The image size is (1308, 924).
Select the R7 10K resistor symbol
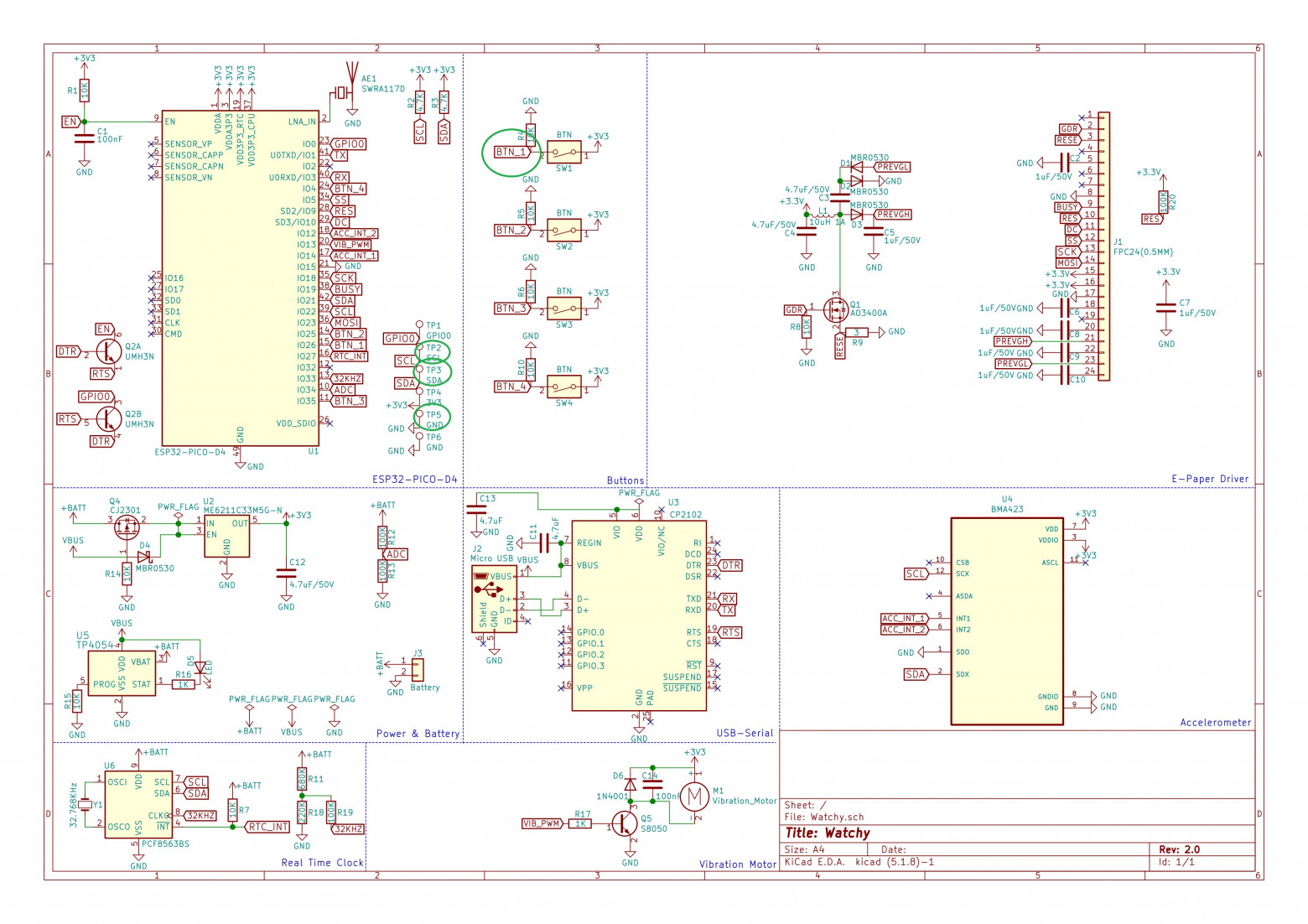click(x=232, y=810)
